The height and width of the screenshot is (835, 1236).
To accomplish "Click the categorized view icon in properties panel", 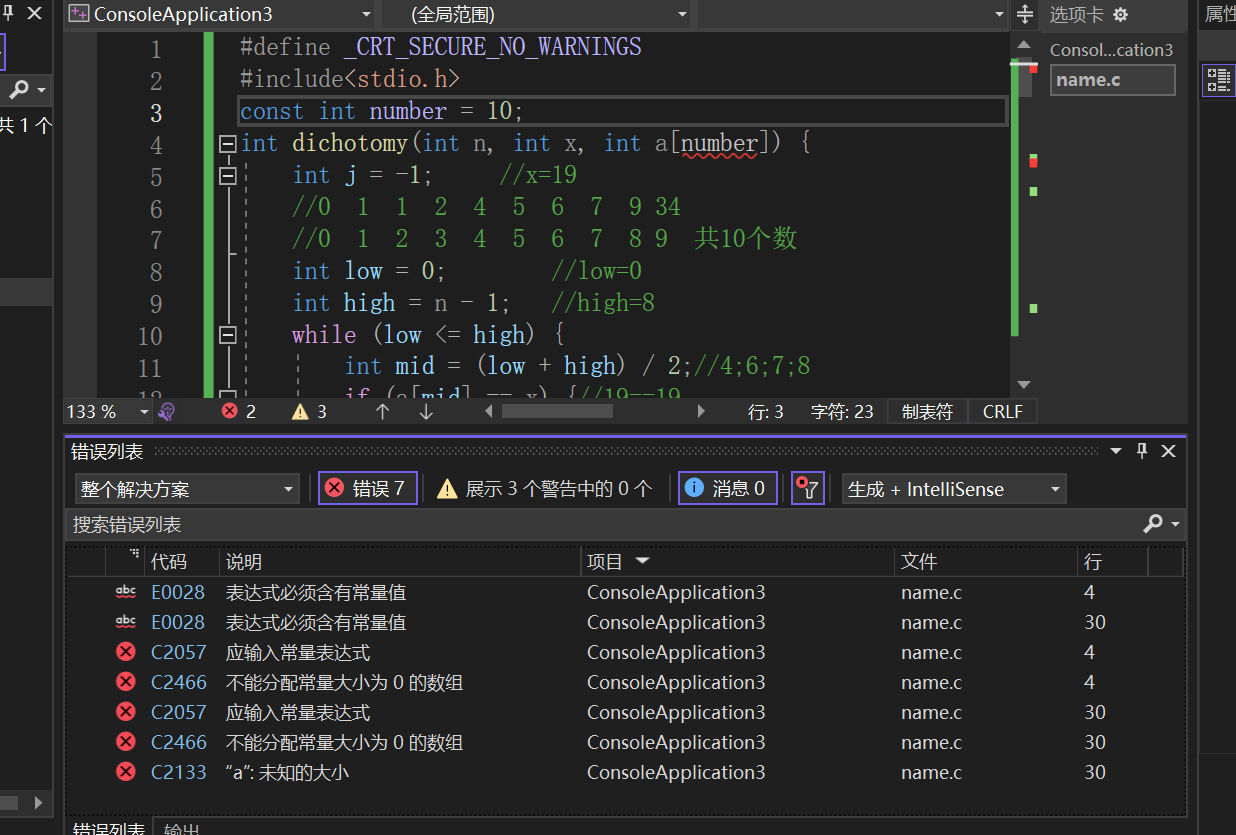I will click(x=1217, y=80).
